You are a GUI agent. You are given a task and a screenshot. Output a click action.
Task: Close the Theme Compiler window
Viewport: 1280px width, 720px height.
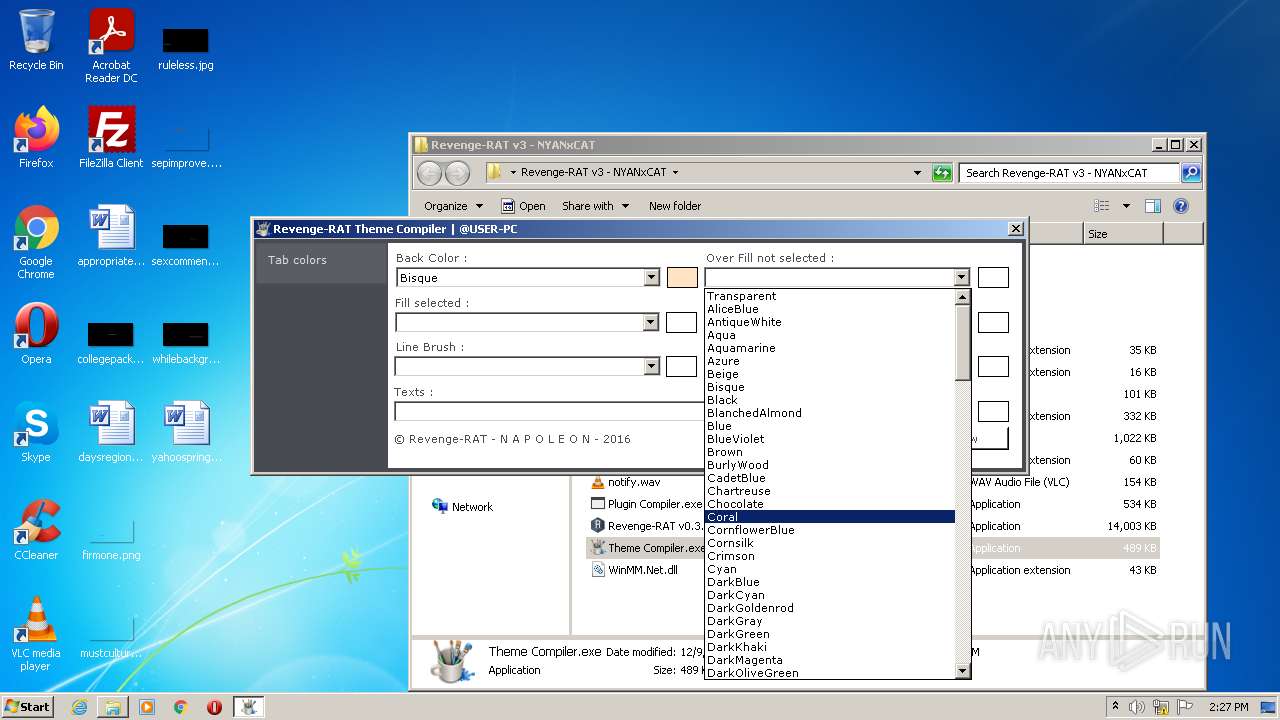1015,229
